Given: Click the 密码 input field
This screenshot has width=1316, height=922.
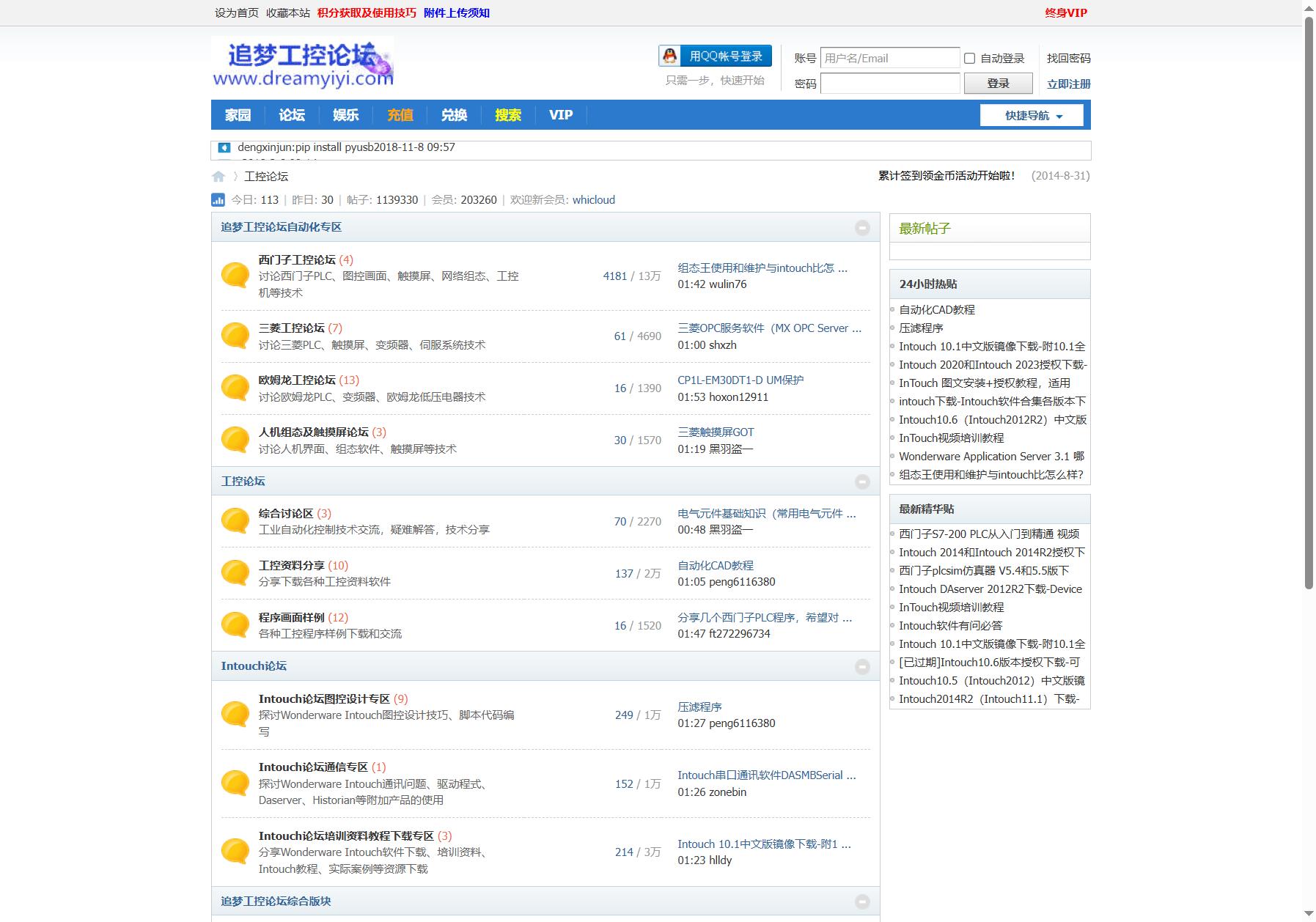Looking at the screenshot, I should pos(890,84).
